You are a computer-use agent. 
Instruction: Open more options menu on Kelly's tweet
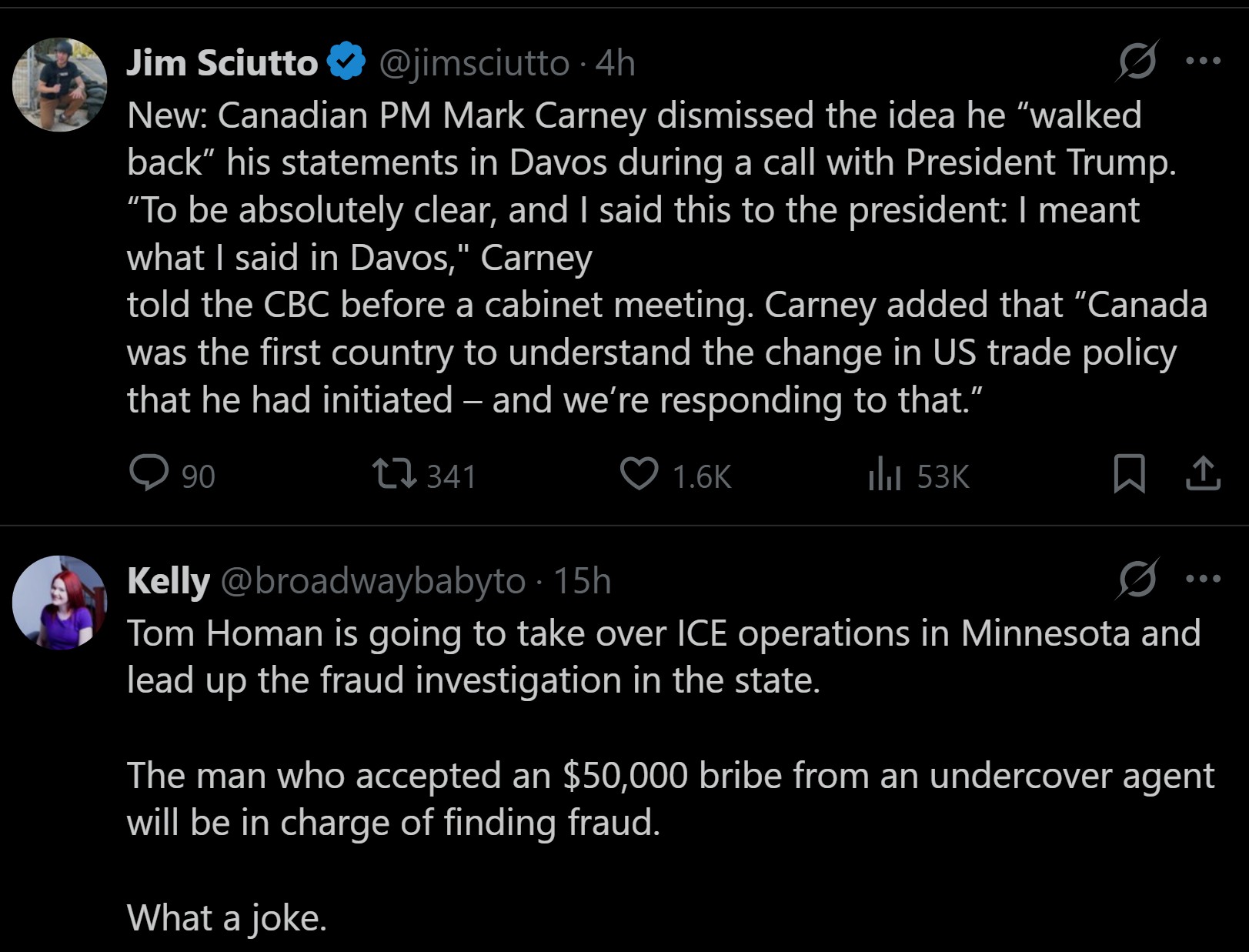1203,579
